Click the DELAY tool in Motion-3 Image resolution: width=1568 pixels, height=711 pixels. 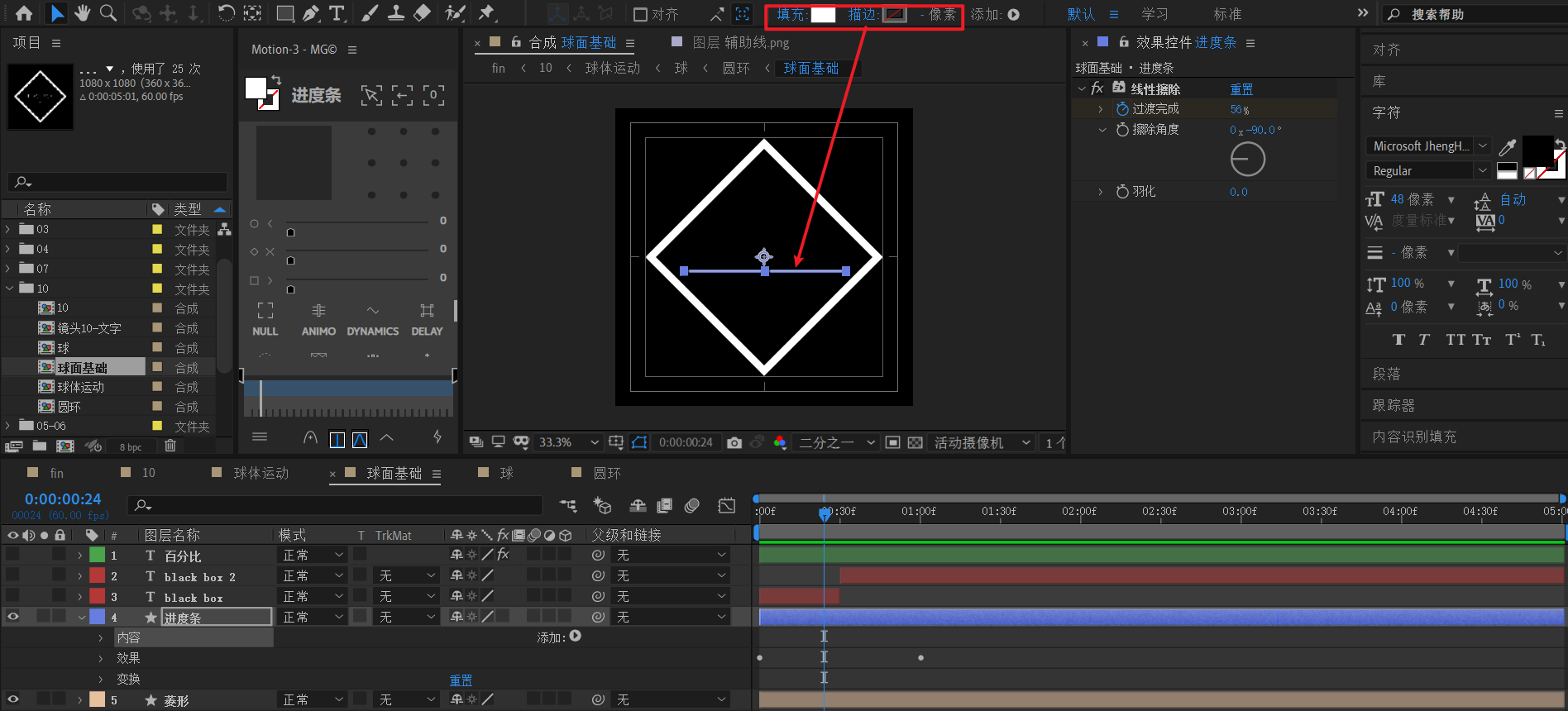pyautogui.click(x=427, y=319)
